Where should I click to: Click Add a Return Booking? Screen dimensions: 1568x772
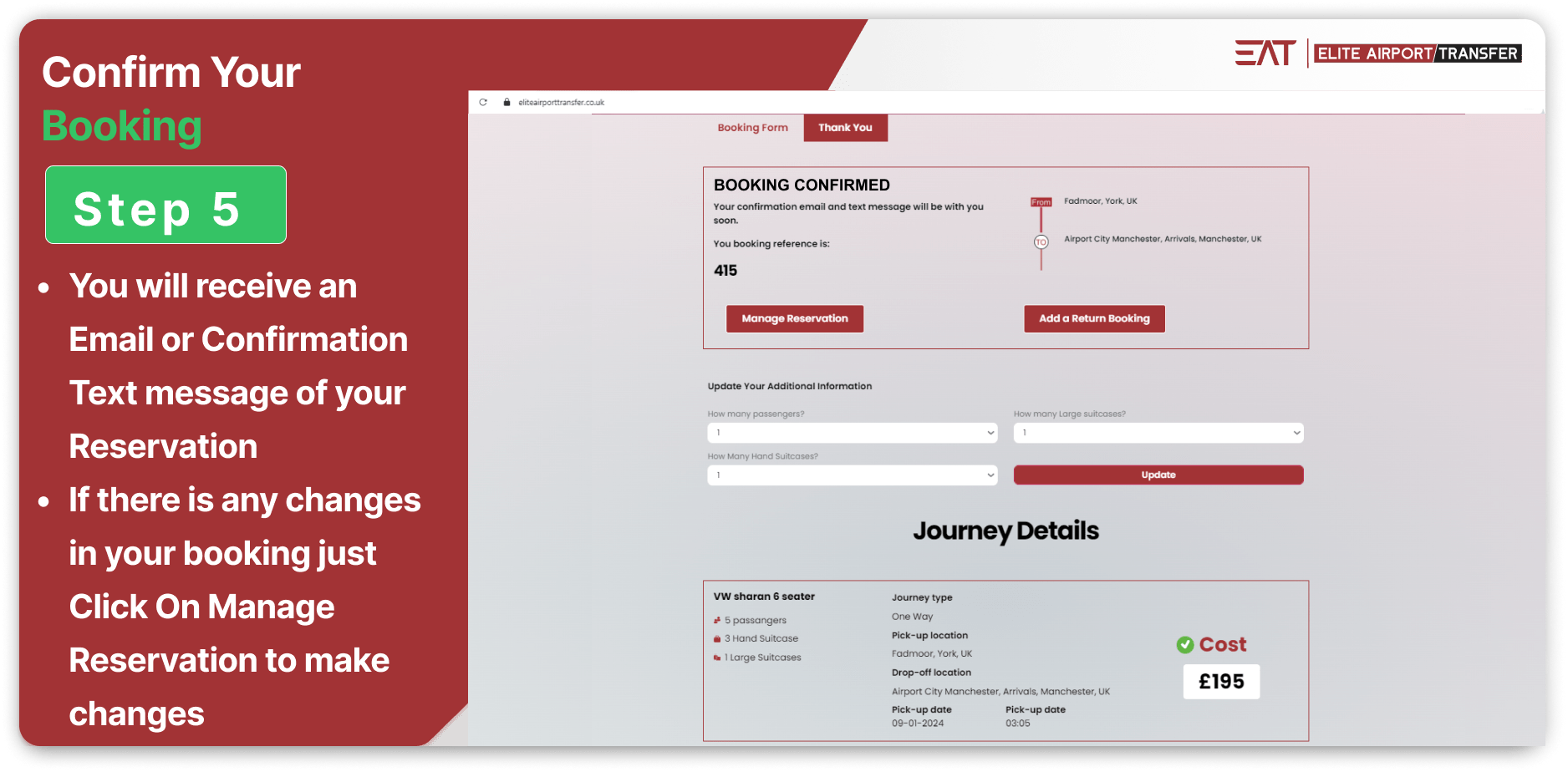click(1094, 318)
